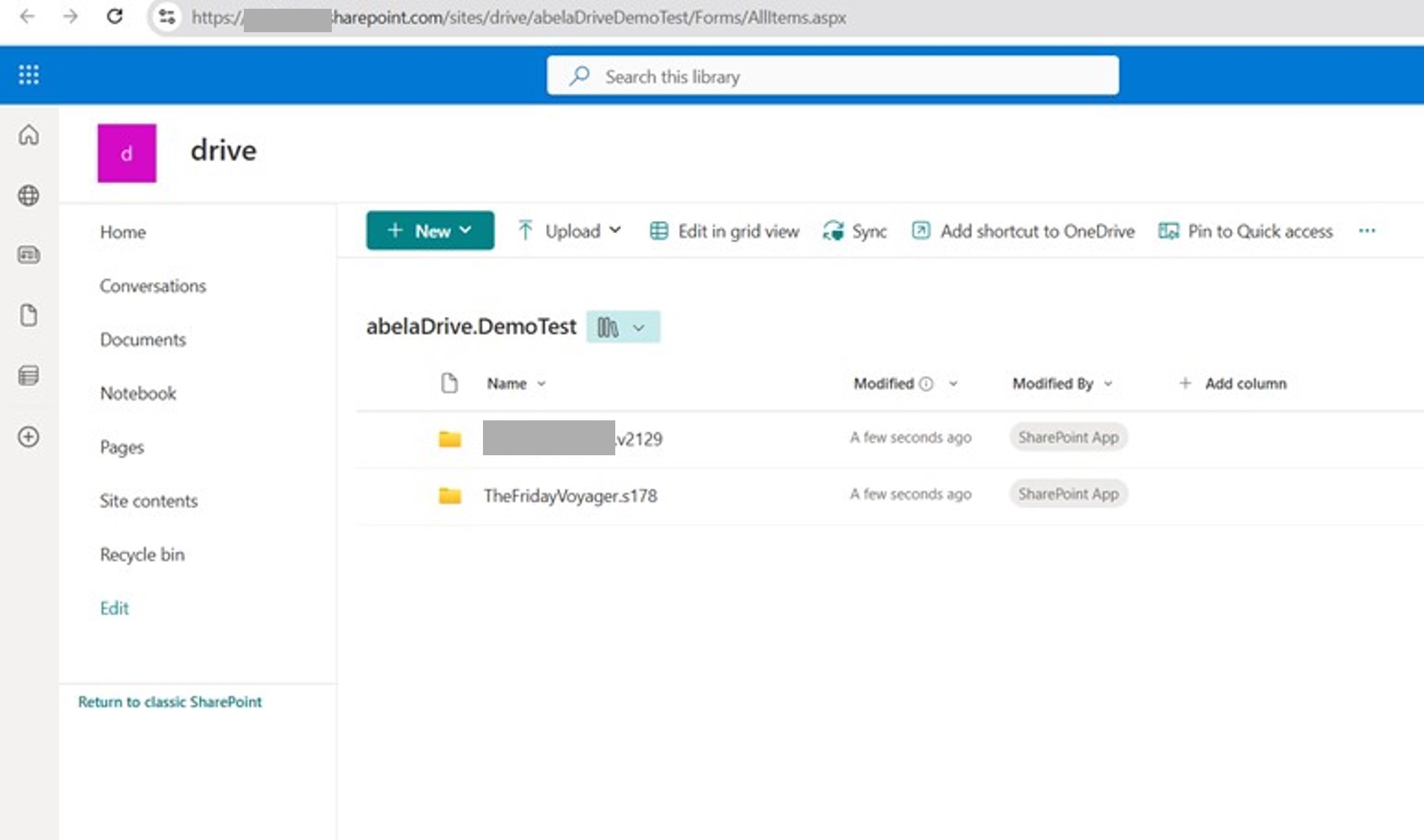The height and width of the screenshot is (840, 1424).
Task: Click the Search this library field
Action: [833, 76]
